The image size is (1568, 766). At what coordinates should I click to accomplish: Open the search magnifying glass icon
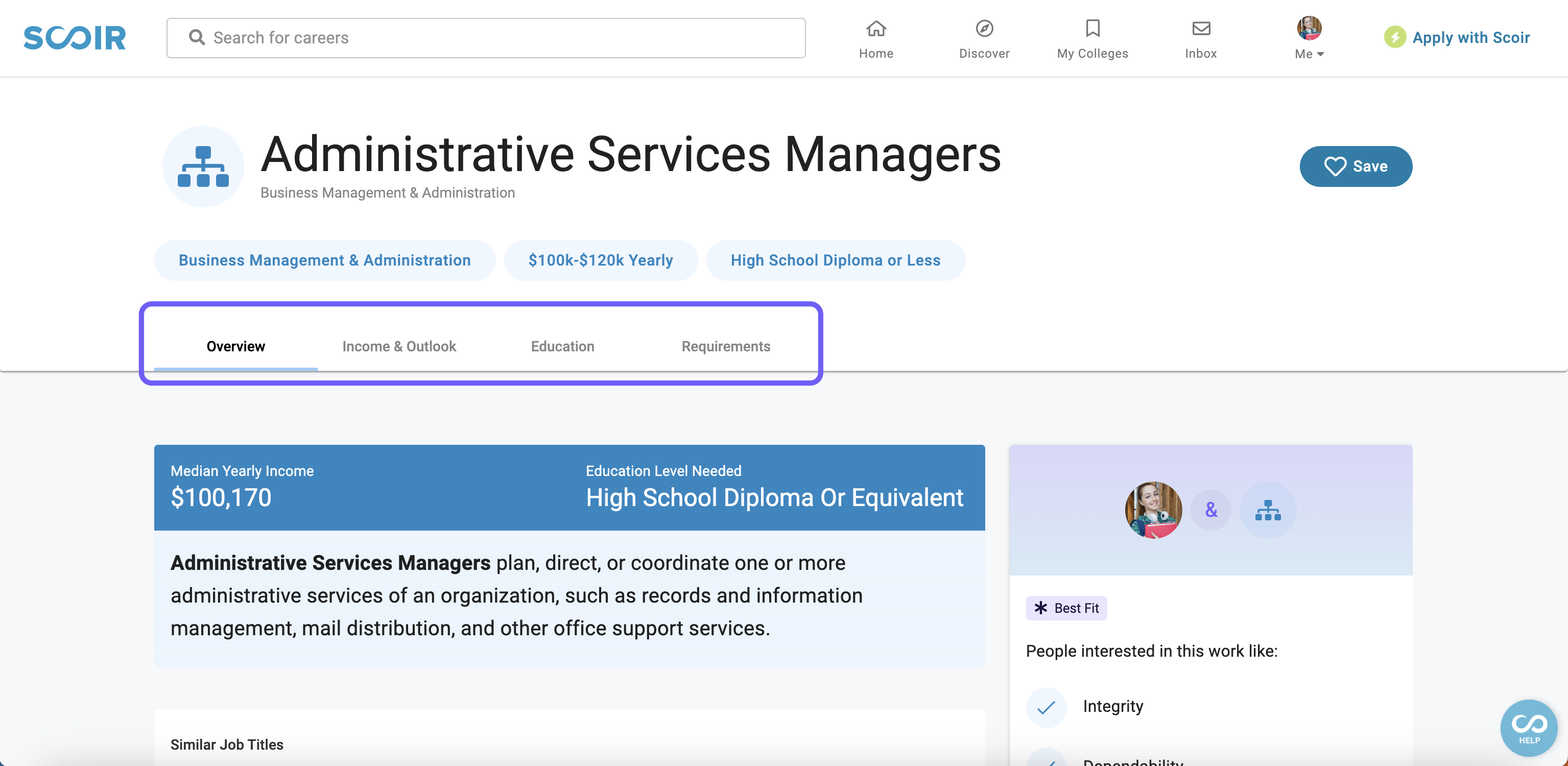pos(196,37)
